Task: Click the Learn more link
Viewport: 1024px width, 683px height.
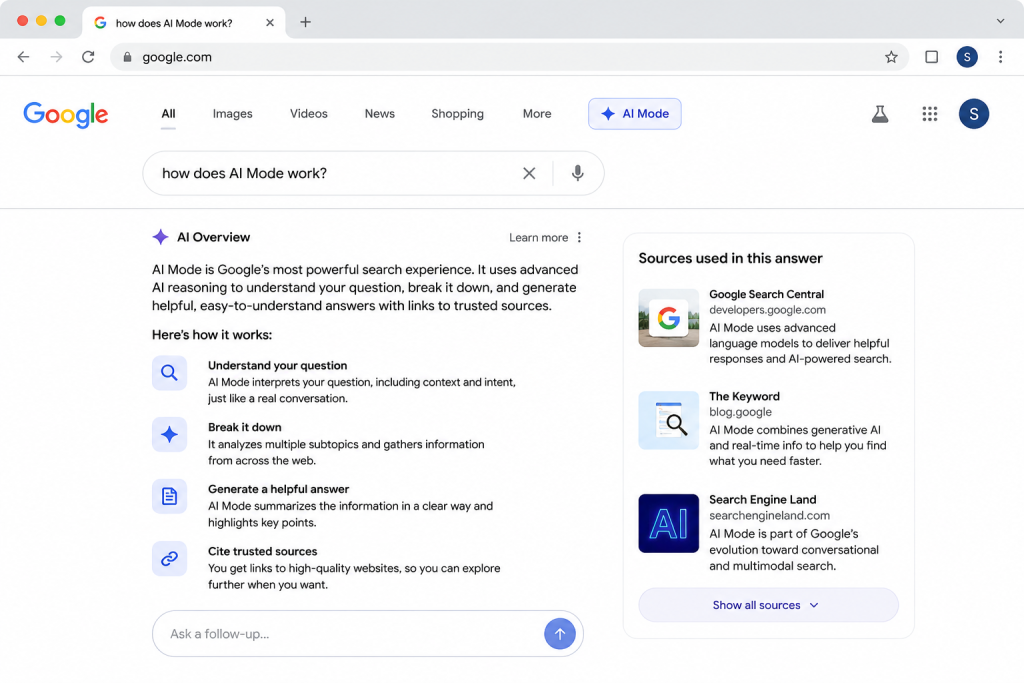Action: (x=538, y=238)
